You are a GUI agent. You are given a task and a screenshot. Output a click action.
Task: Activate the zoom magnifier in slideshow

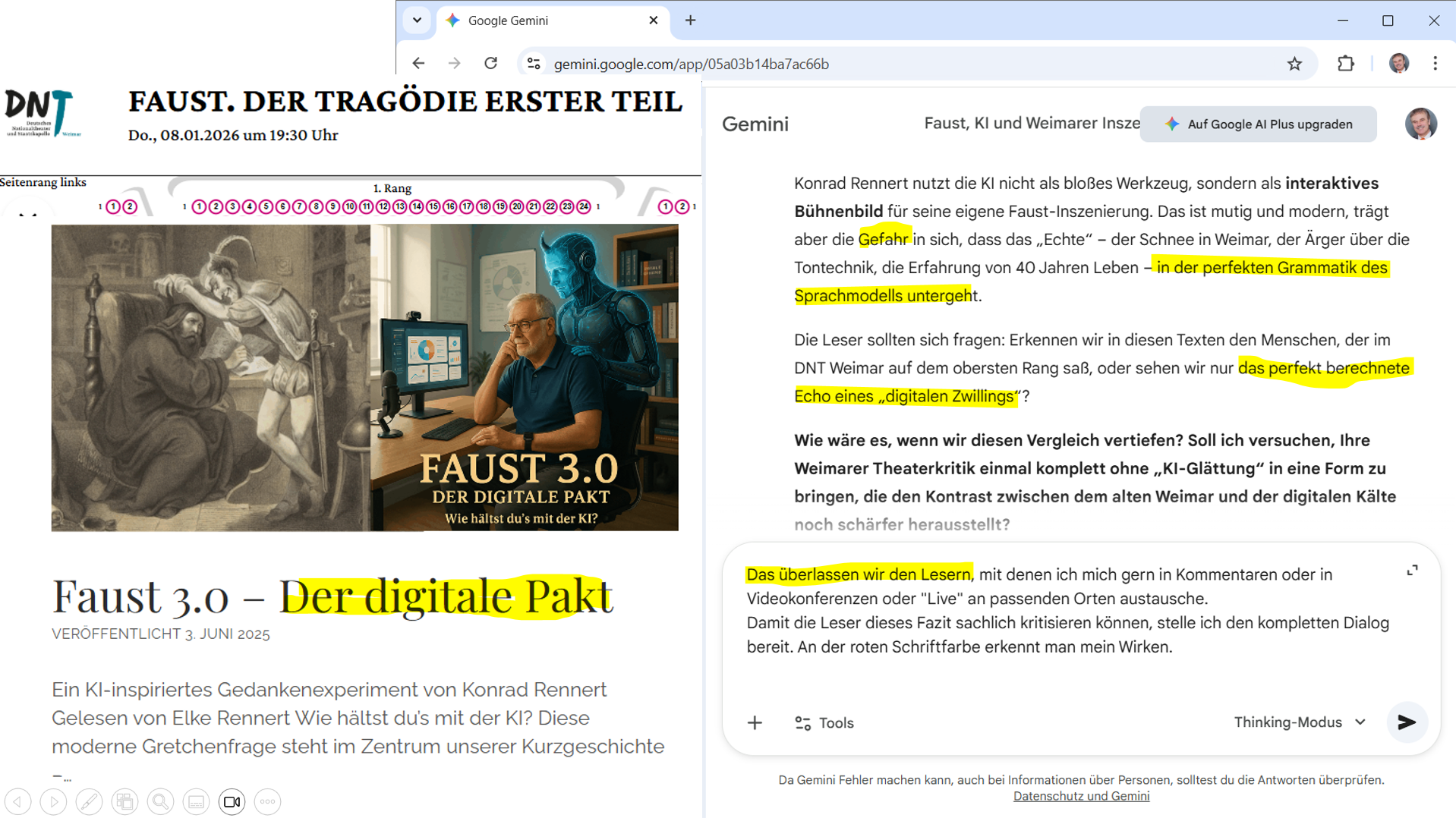160,801
